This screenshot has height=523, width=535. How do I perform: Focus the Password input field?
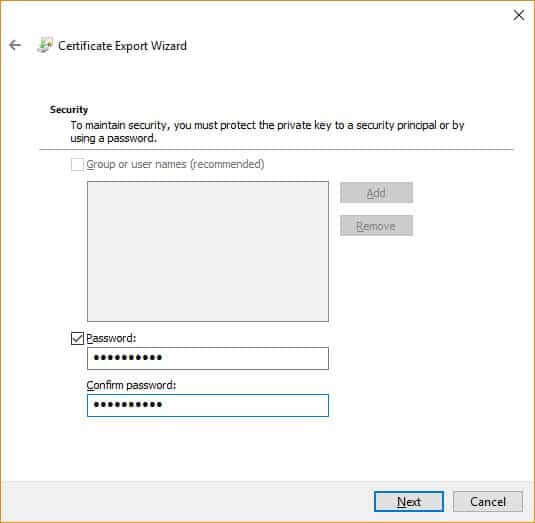click(x=208, y=358)
